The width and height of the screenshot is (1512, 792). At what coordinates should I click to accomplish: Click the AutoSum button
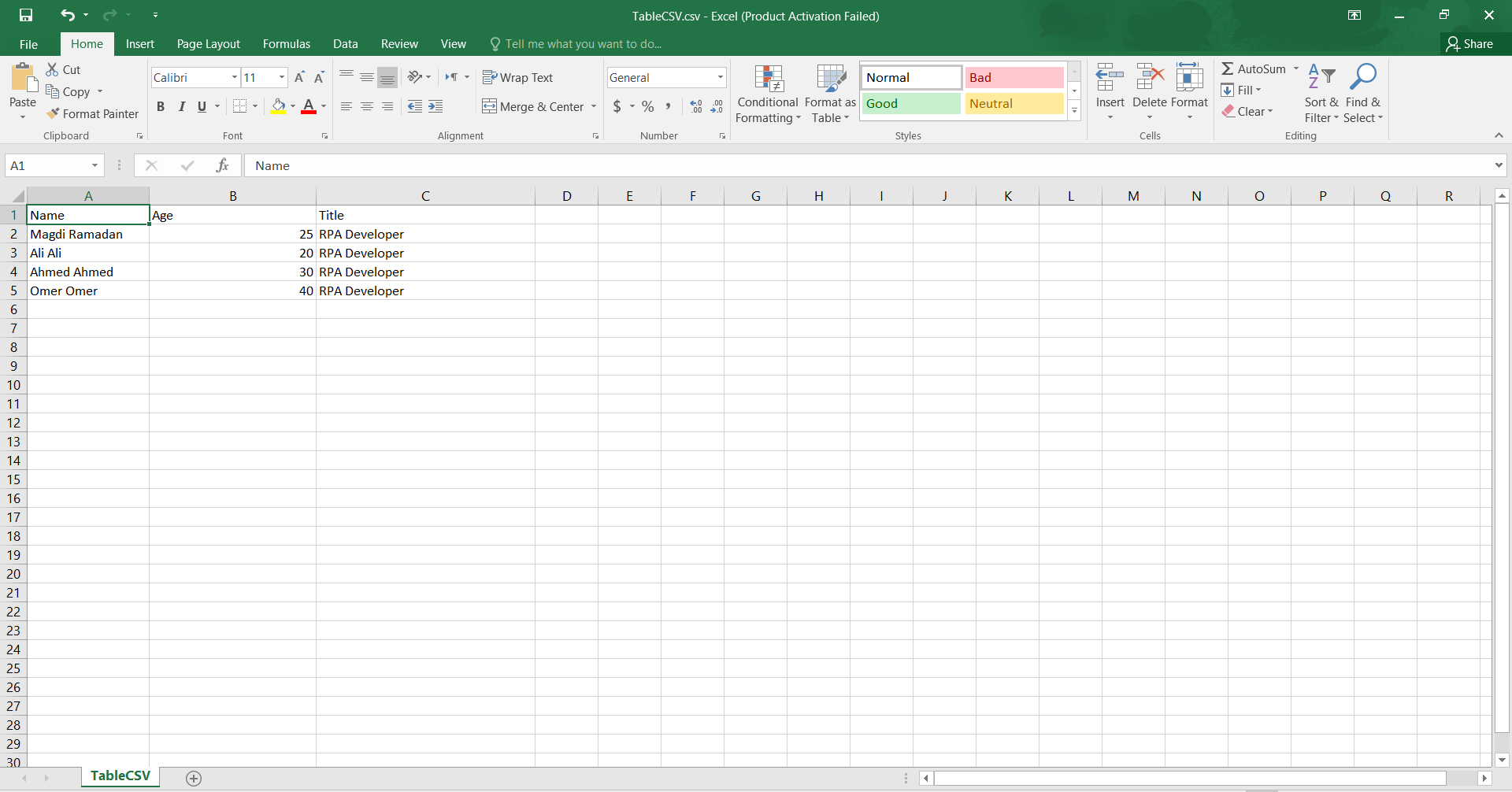(x=1254, y=69)
